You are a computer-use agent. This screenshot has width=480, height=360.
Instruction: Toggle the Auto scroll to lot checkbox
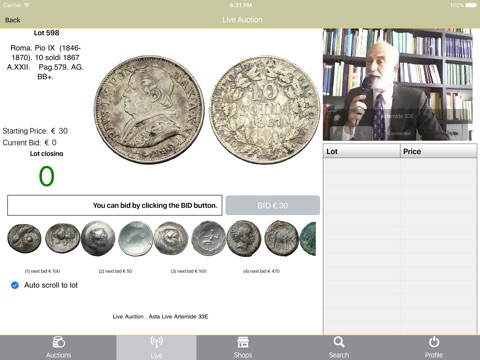coord(15,285)
